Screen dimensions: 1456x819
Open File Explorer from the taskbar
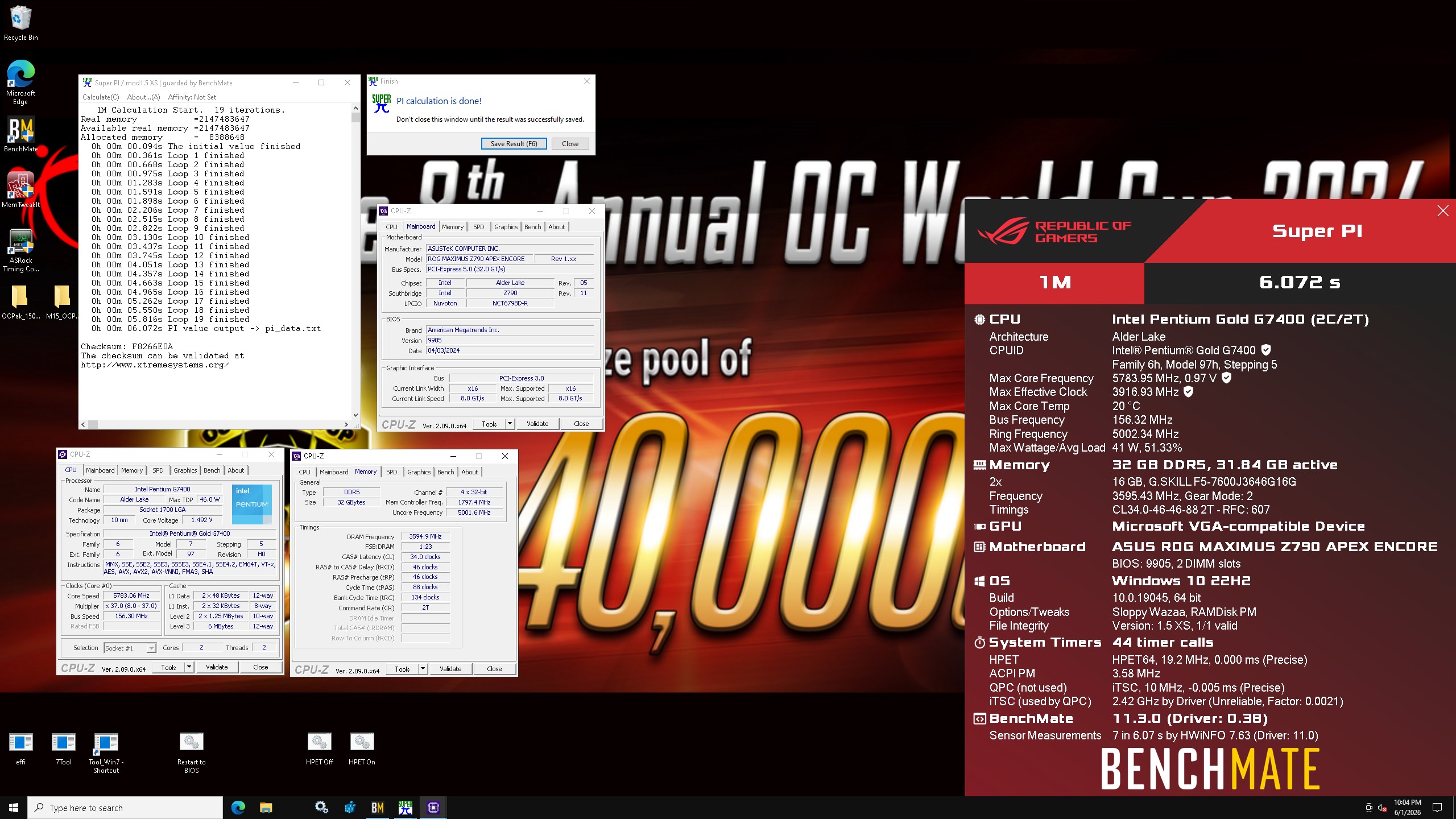click(x=266, y=808)
